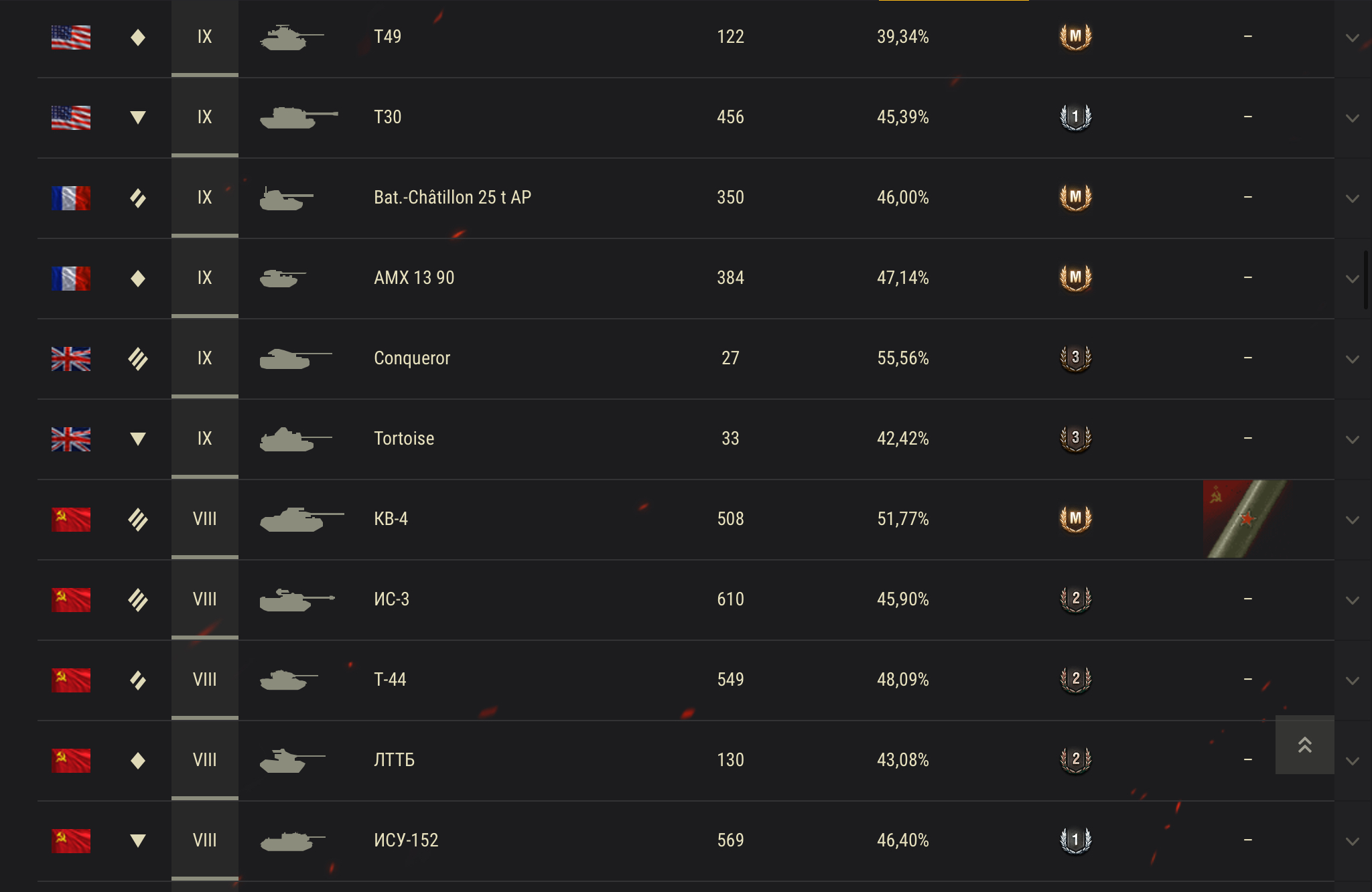The width and height of the screenshot is (1372, 892).
Task: Expand the КВ-4 row details
Action: (x=1353, y=520)
